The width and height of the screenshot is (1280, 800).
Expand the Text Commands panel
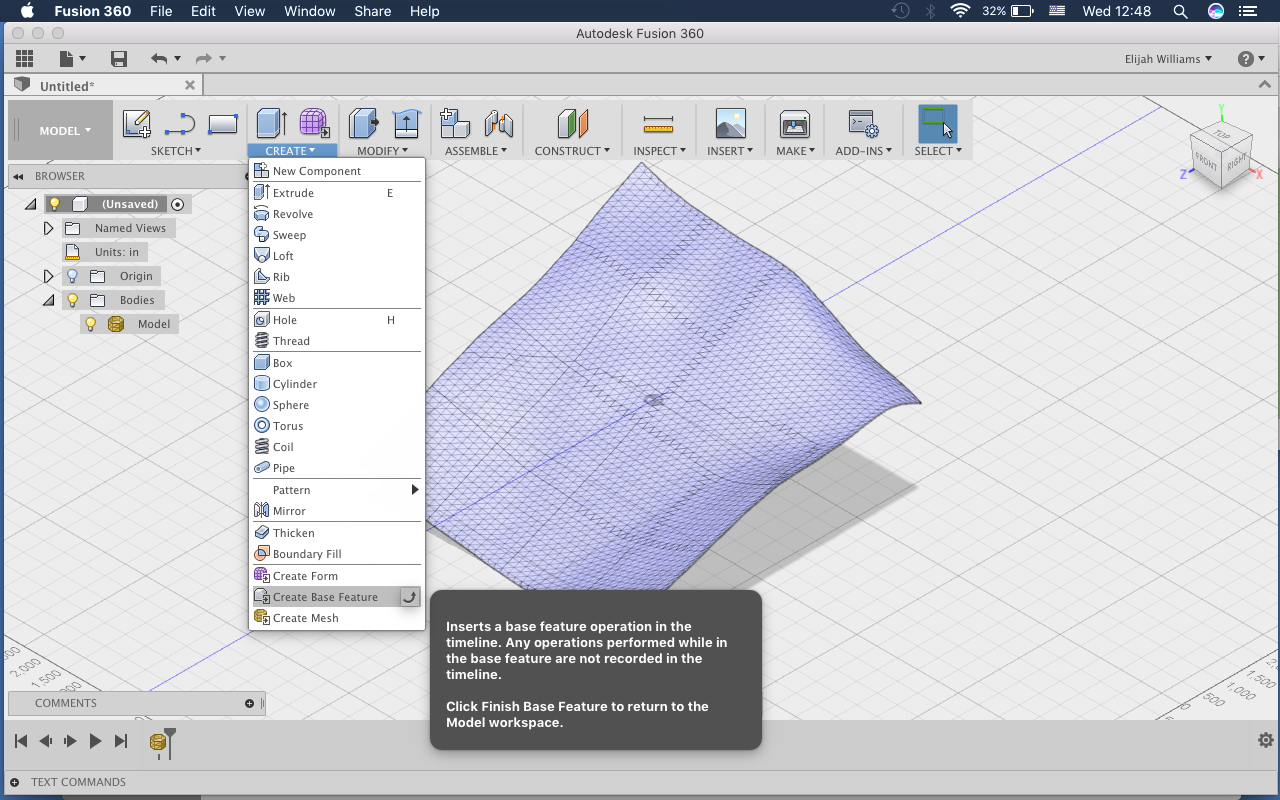(x=15, y=782)
